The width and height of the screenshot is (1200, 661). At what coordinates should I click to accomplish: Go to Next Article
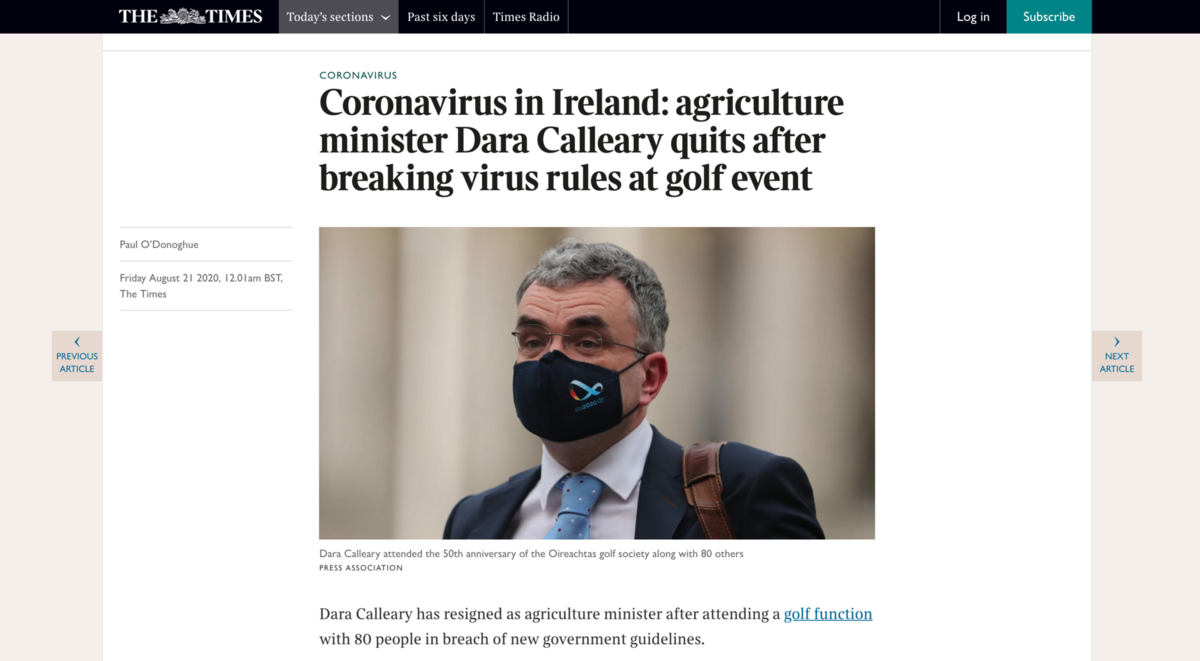pyautogui.click(x=1117, y=356)
